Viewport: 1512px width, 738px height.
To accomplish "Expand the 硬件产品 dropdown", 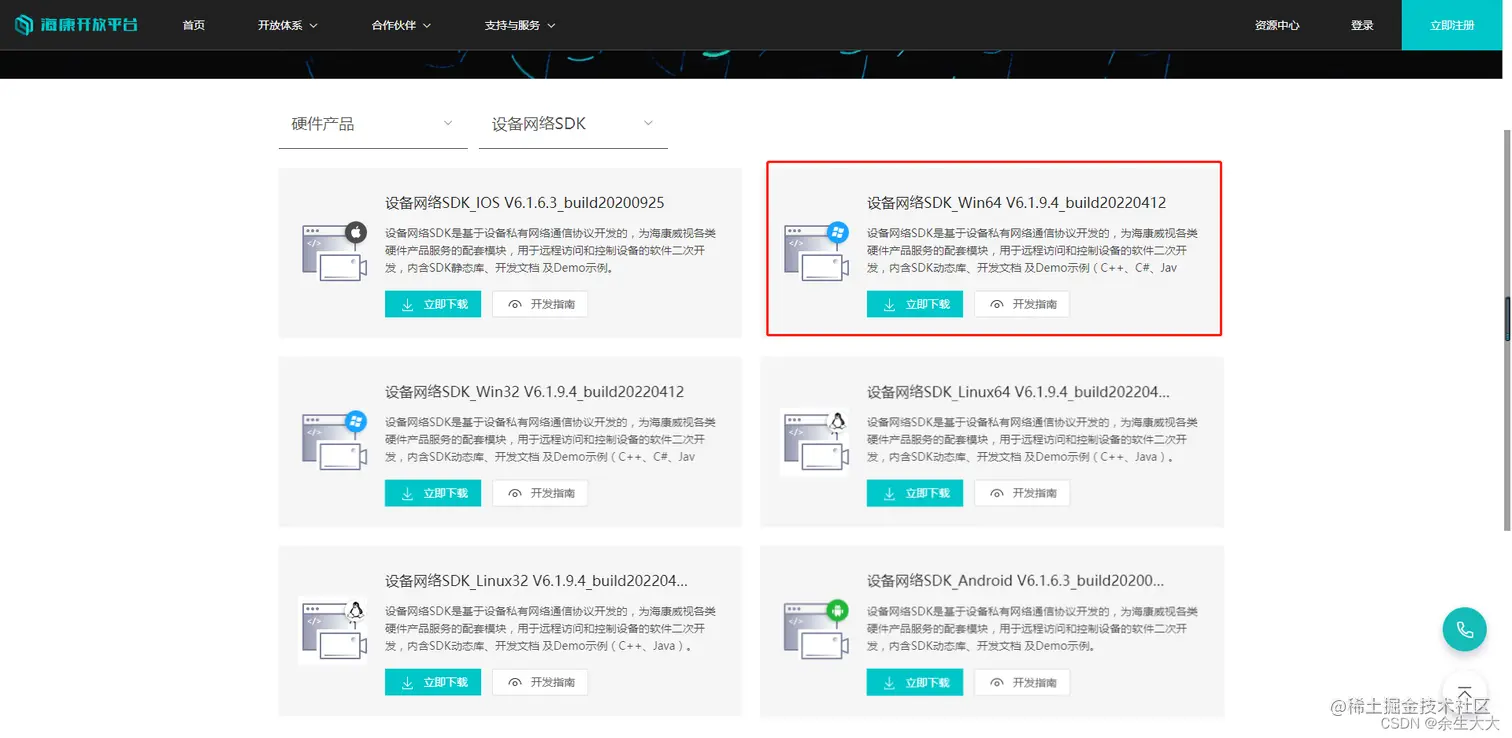I will coord(373,124).
